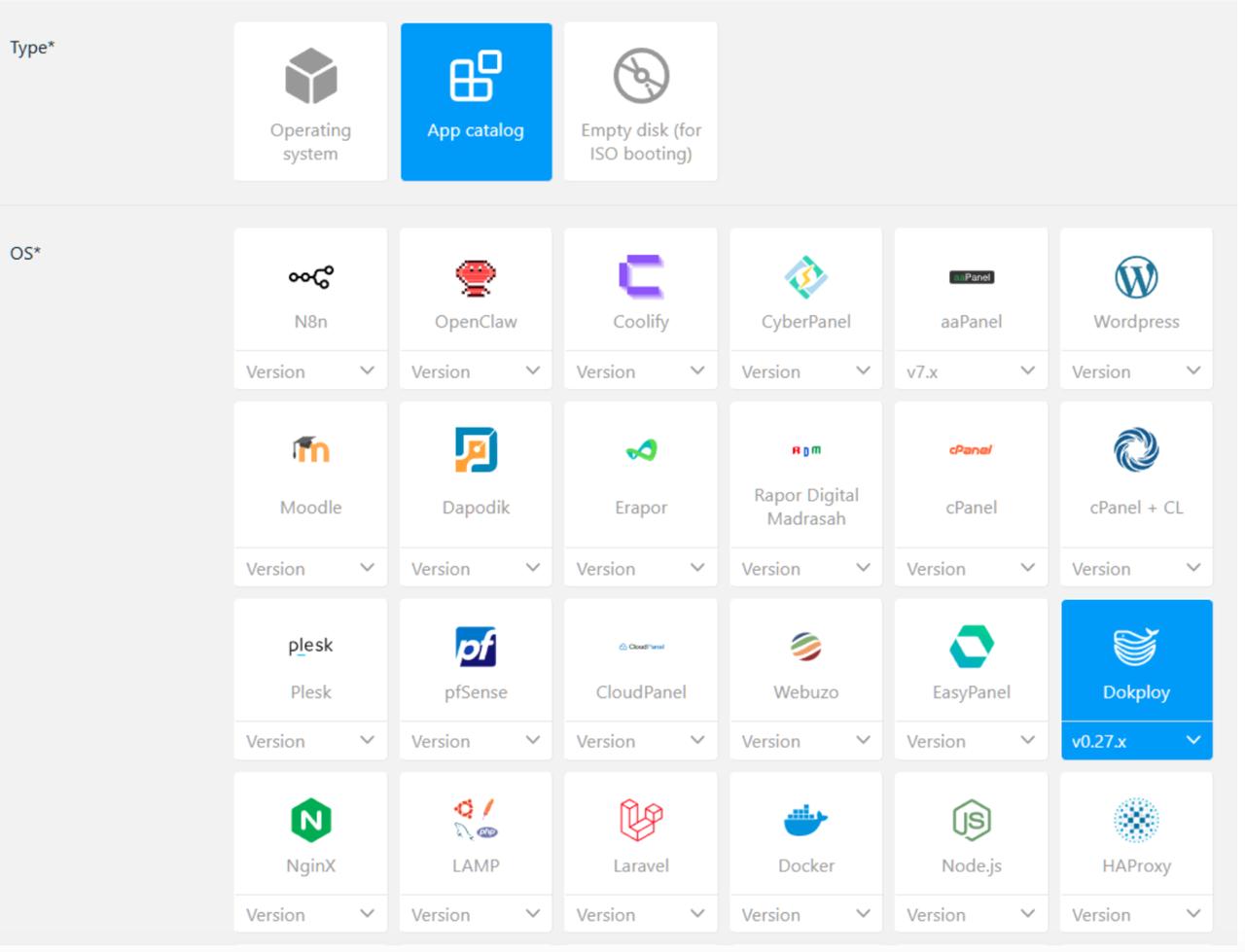Select the CloudPanel logo

(641, 647)
